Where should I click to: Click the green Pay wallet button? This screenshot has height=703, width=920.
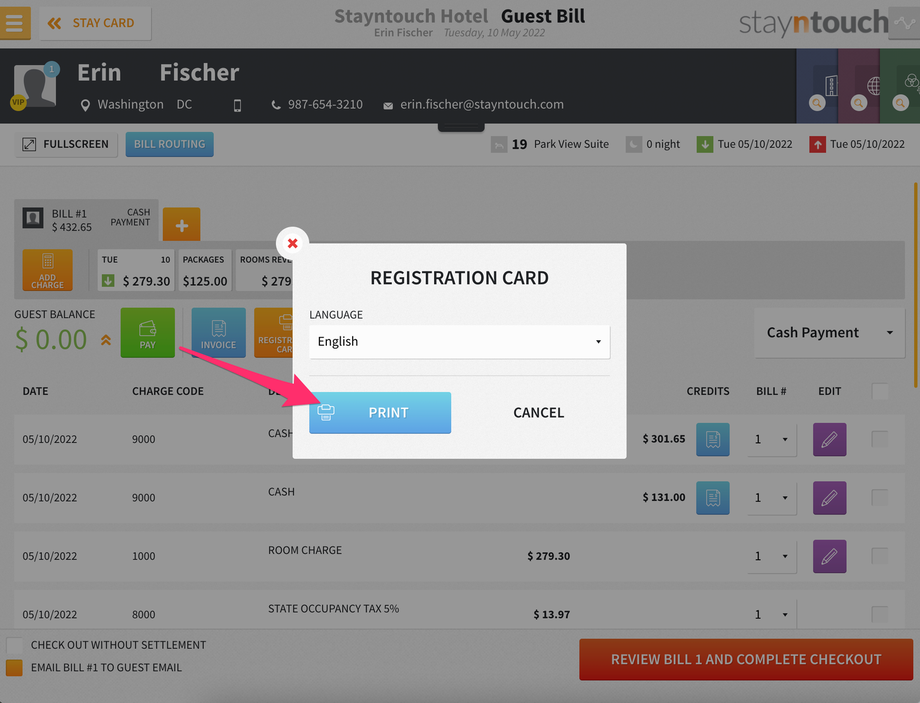147,333
